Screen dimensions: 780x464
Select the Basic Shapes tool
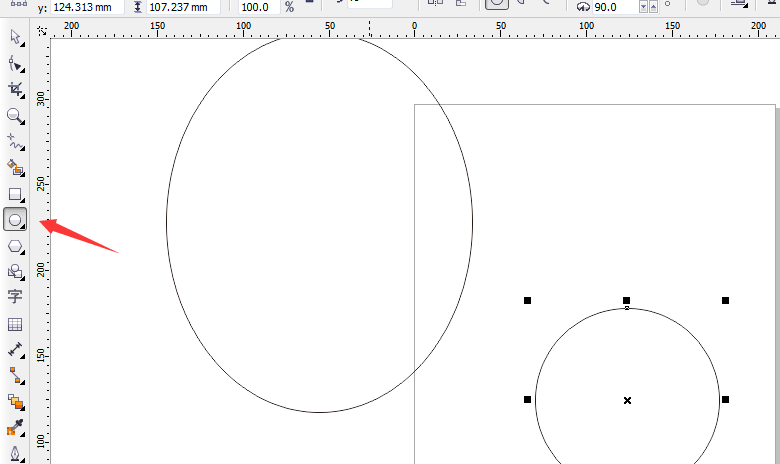(15, 272)
